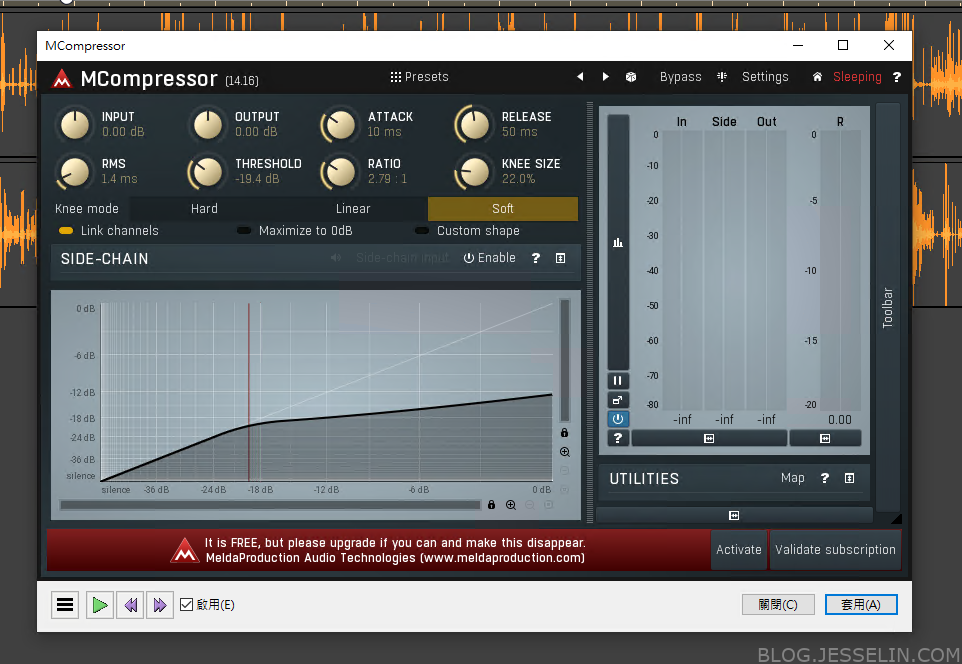Image resolution: width=962 pixels, height=664 pixels.
Task: Lock the graph horizontal zoom
Action: coord(491,504)
